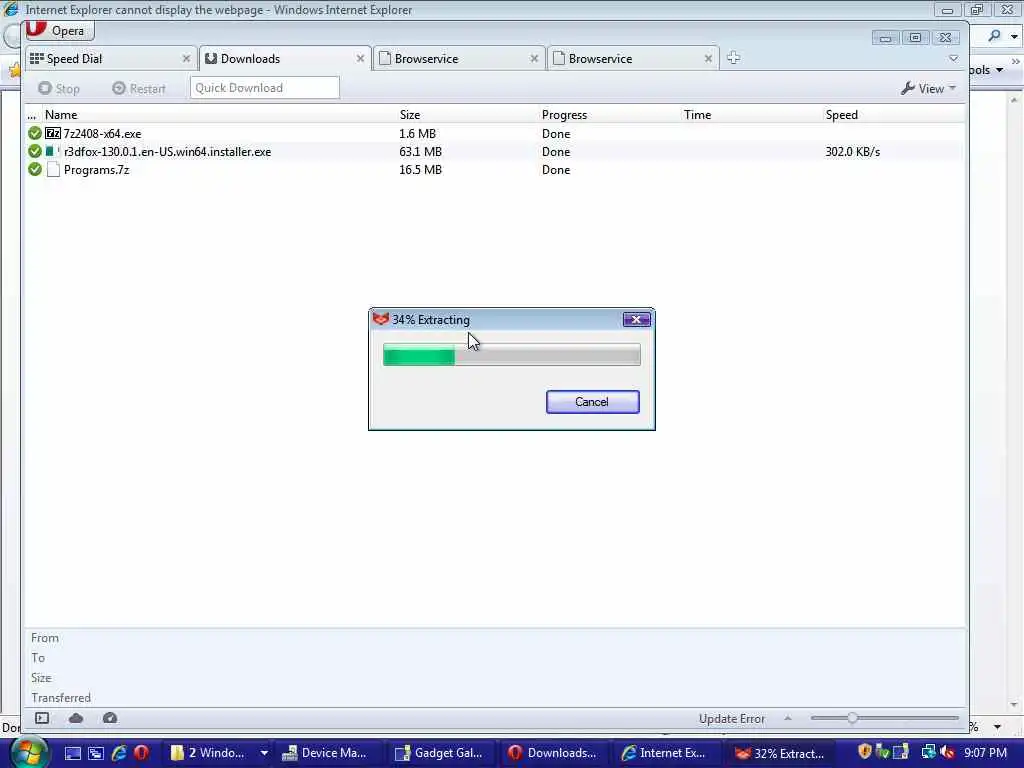Open Internet Explorer search magnifier icon
The width and height of the screenshot is (1024, 768).
[x=994, y=36]
